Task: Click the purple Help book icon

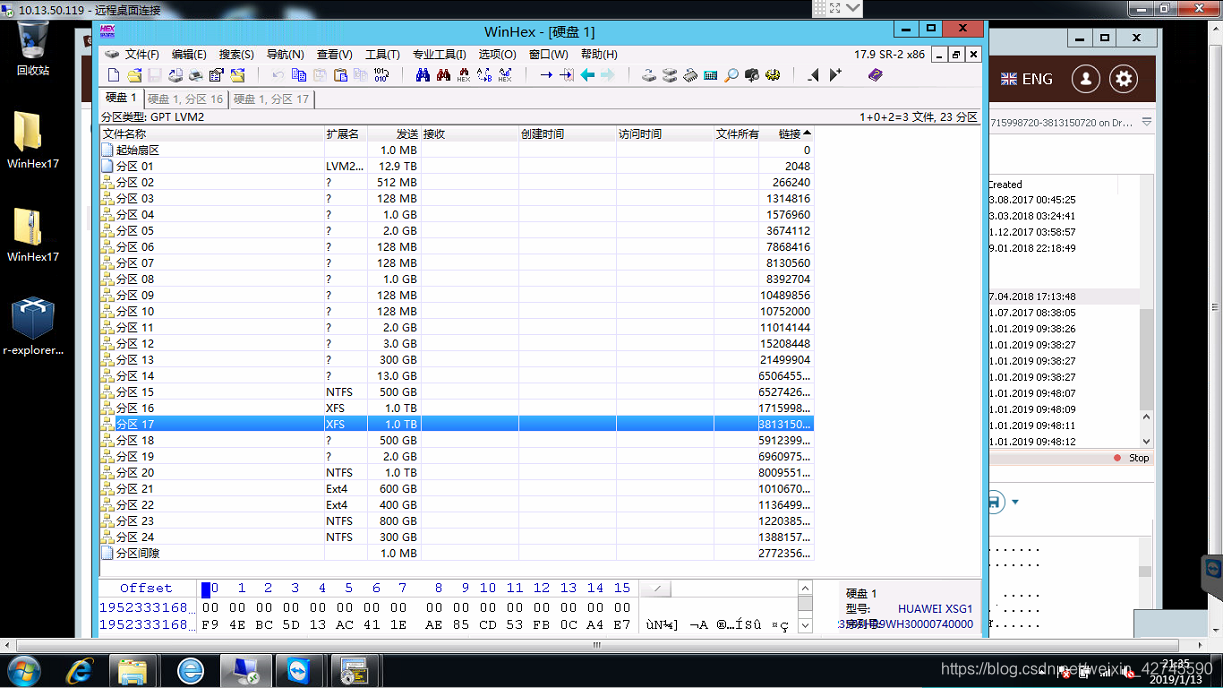Action: (875, 75)
